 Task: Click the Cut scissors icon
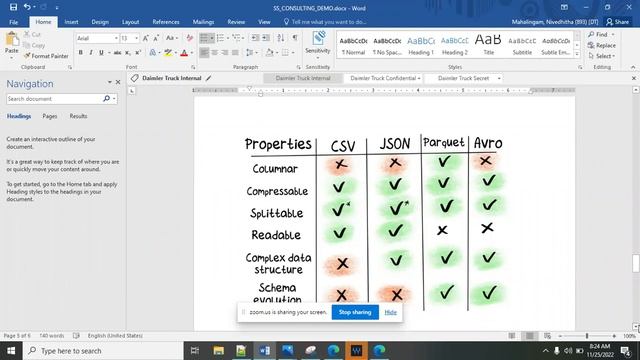pos(32,34)
